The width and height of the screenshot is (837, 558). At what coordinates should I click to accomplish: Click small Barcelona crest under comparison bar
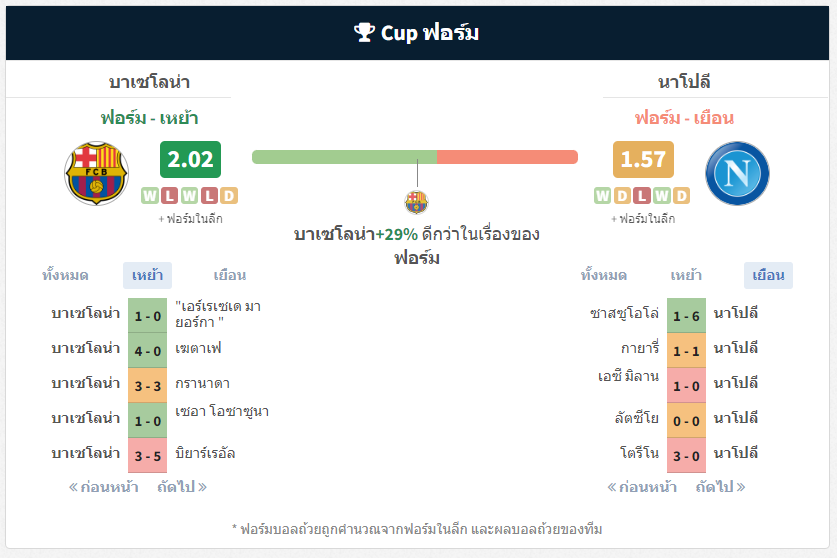[x=416, y=202]
